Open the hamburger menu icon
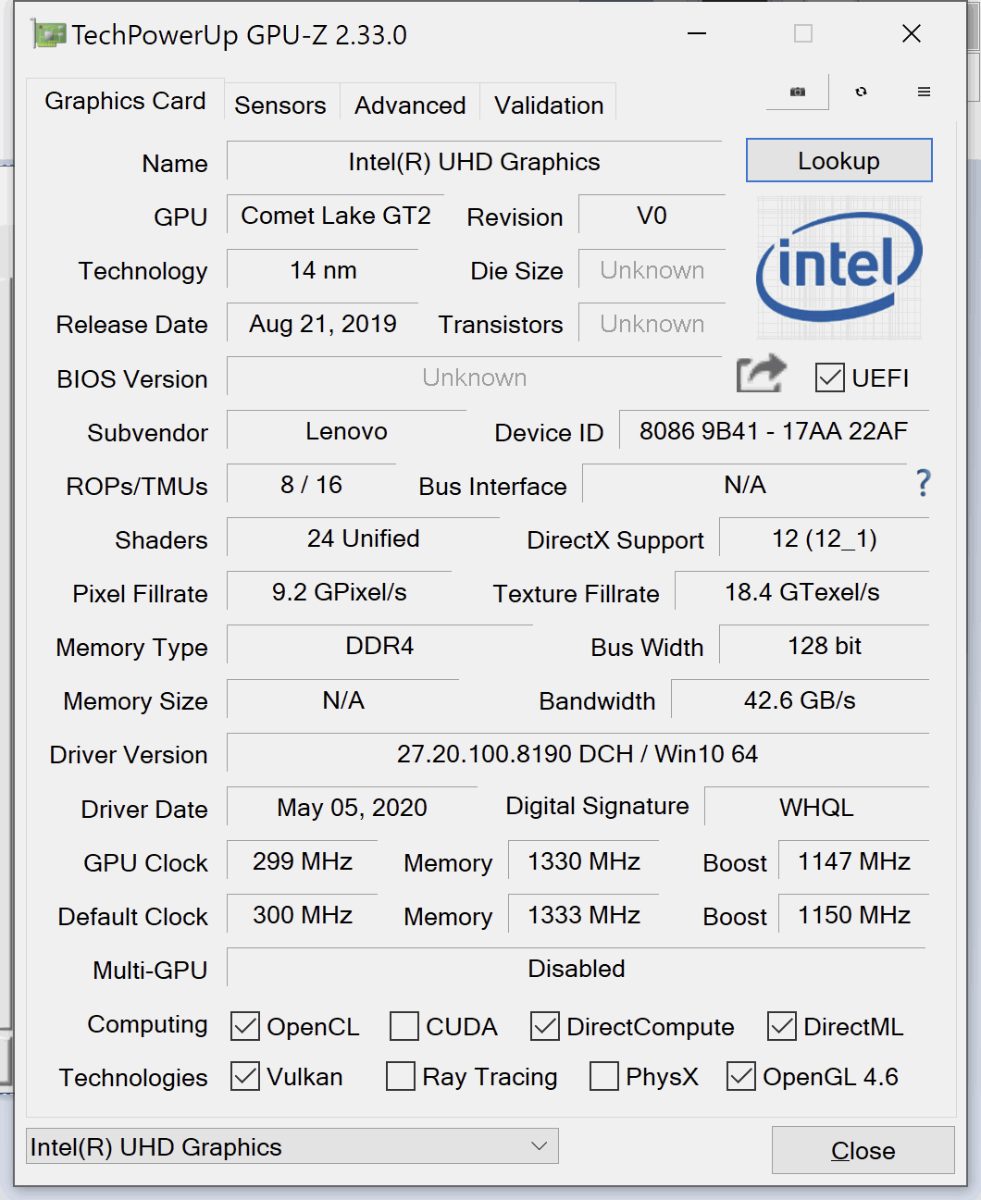 pos(924,92)
